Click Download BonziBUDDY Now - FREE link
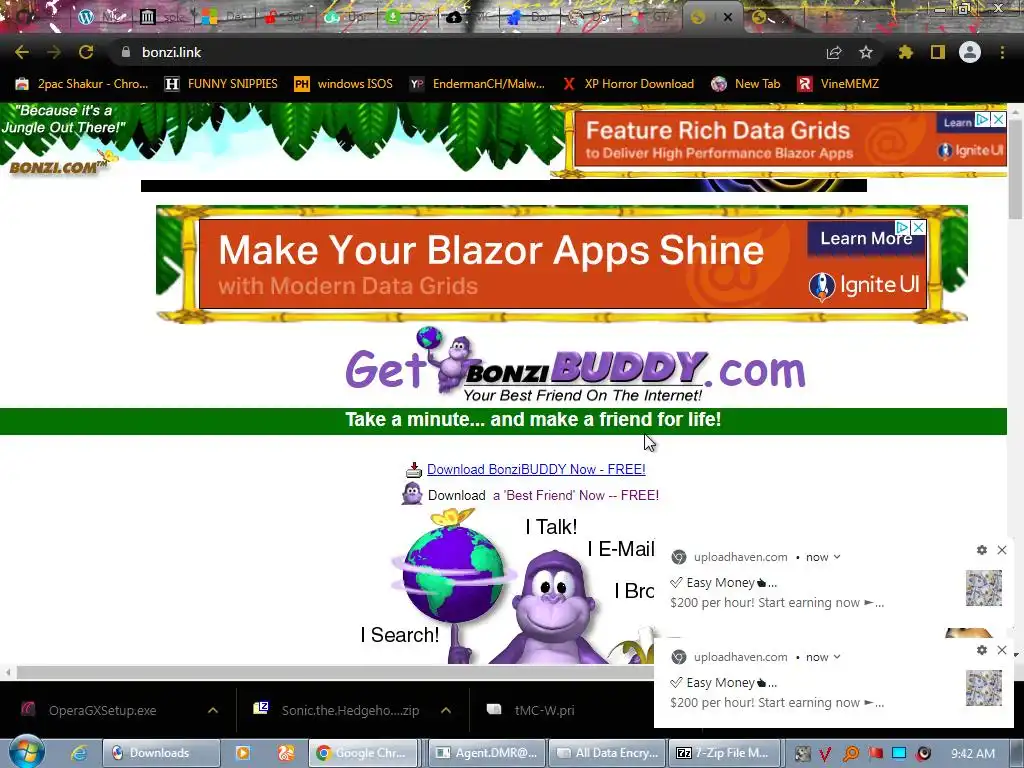 click(536, 470)
